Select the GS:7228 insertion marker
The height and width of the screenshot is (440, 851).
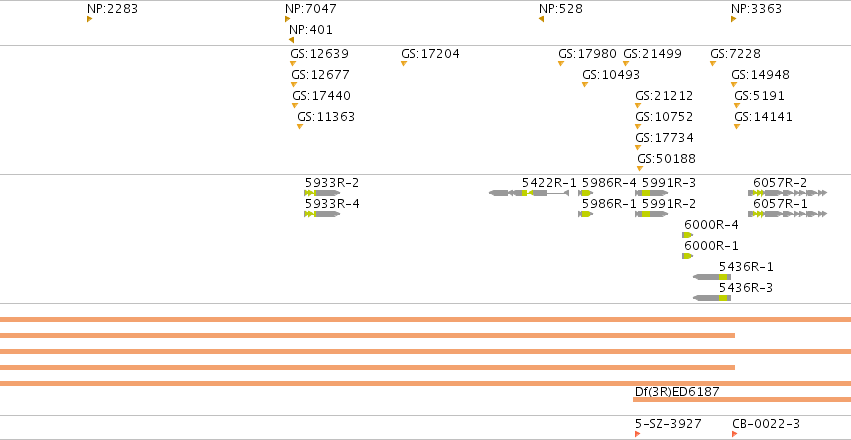click(713, 63)
